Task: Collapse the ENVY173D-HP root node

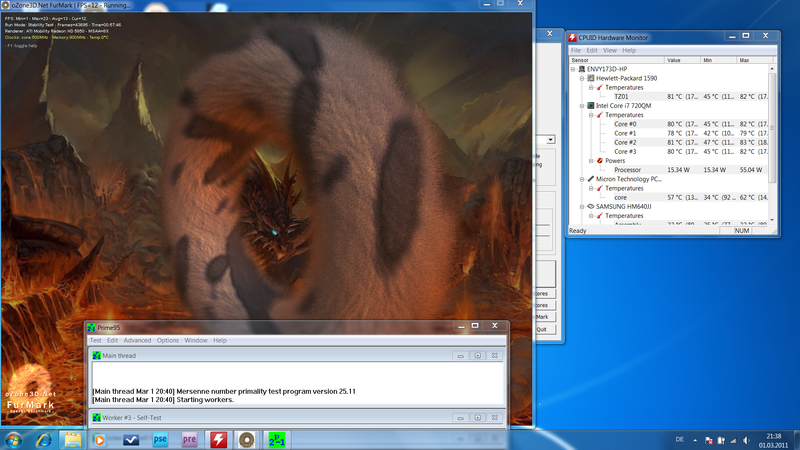Action: 573,69
